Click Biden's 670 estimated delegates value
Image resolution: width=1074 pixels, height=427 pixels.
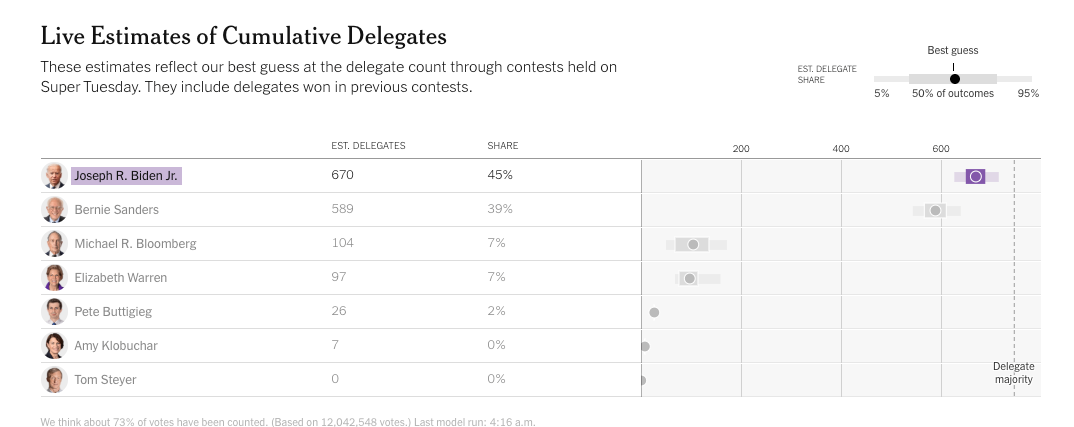(342, 175)
